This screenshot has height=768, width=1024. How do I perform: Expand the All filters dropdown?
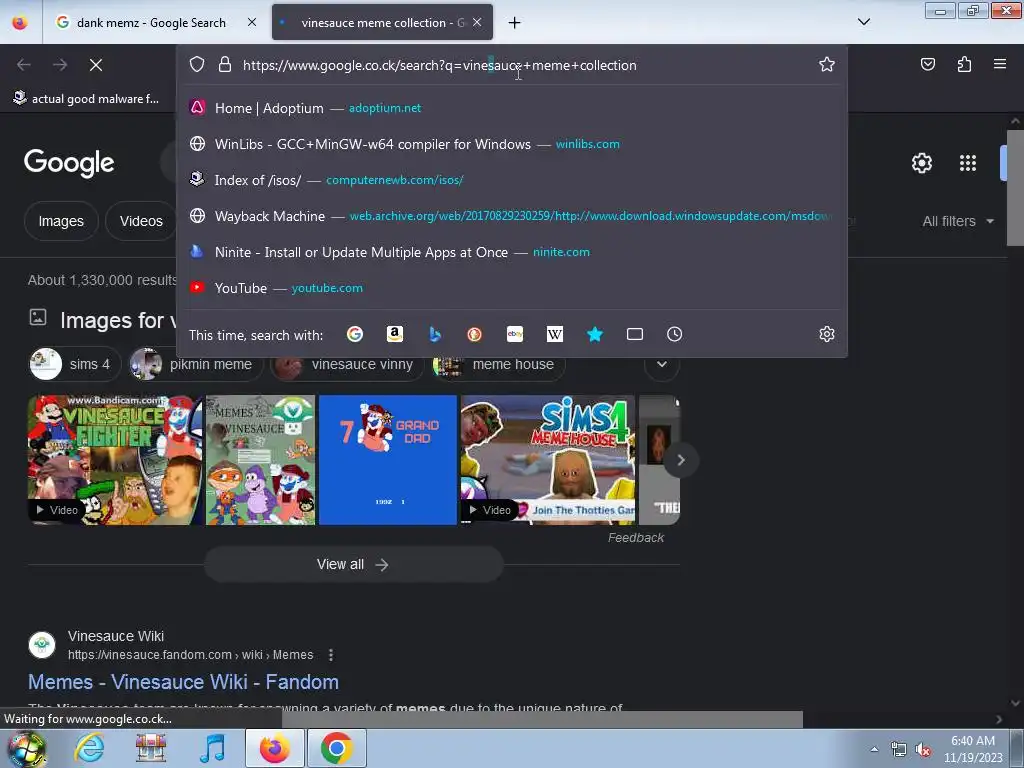click(958, 221)
